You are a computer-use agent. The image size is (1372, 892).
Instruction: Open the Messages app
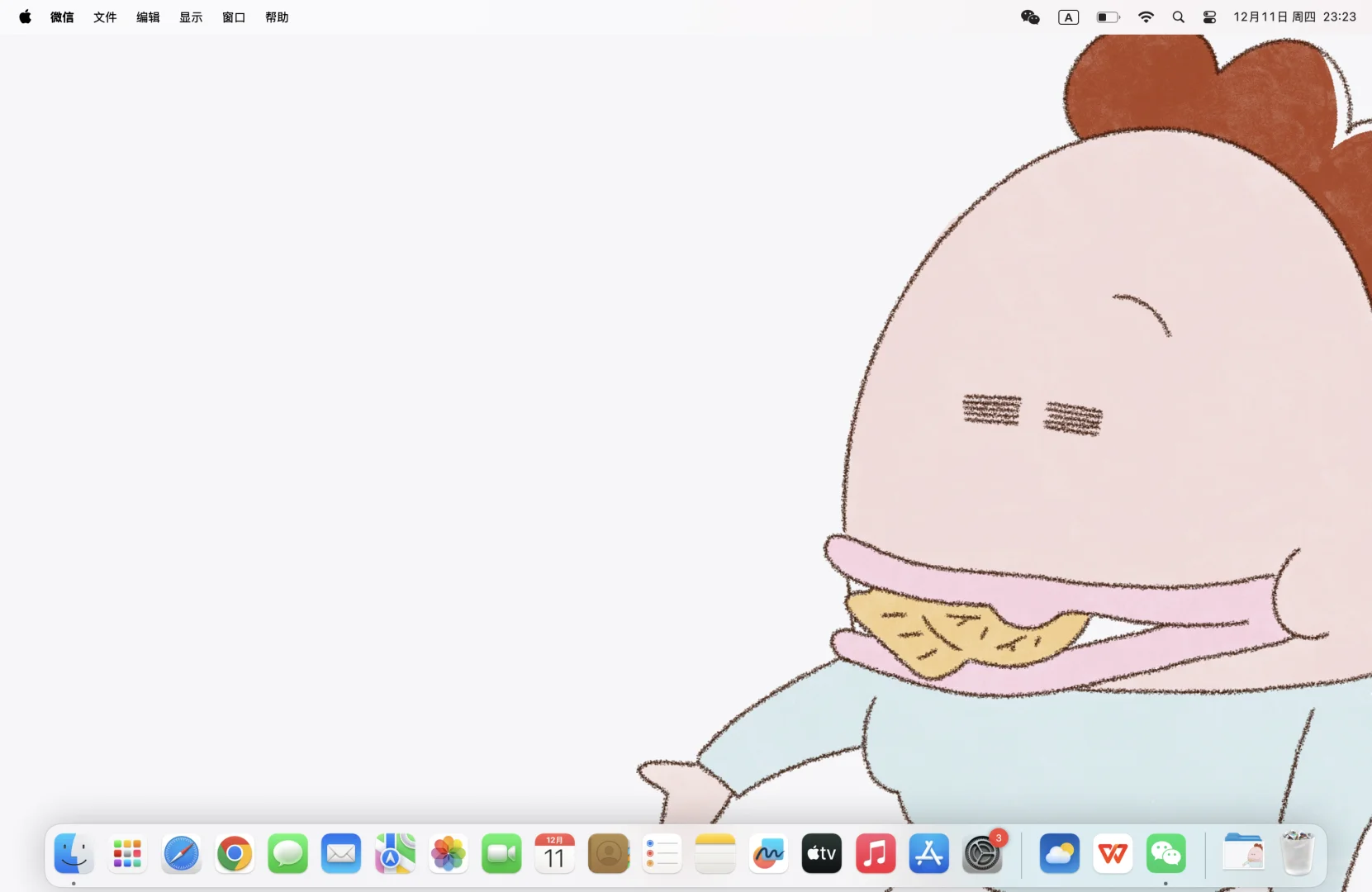tap(287, 854)
